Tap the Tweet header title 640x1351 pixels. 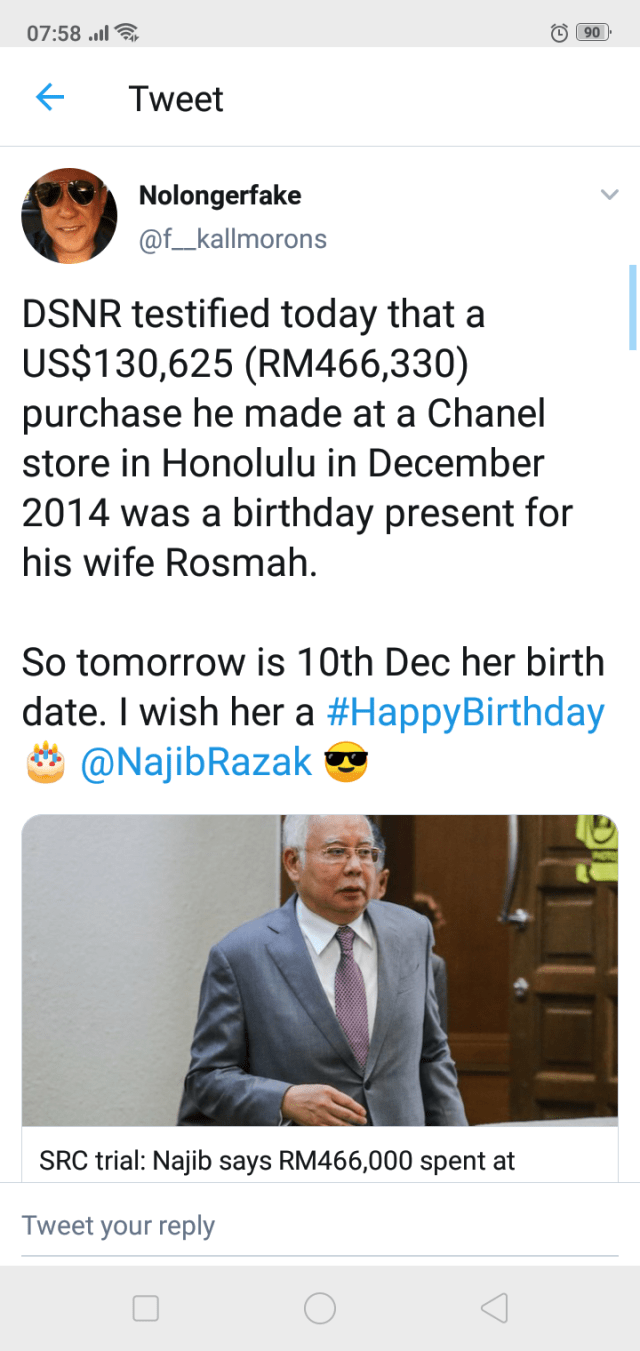coord(176,99)
